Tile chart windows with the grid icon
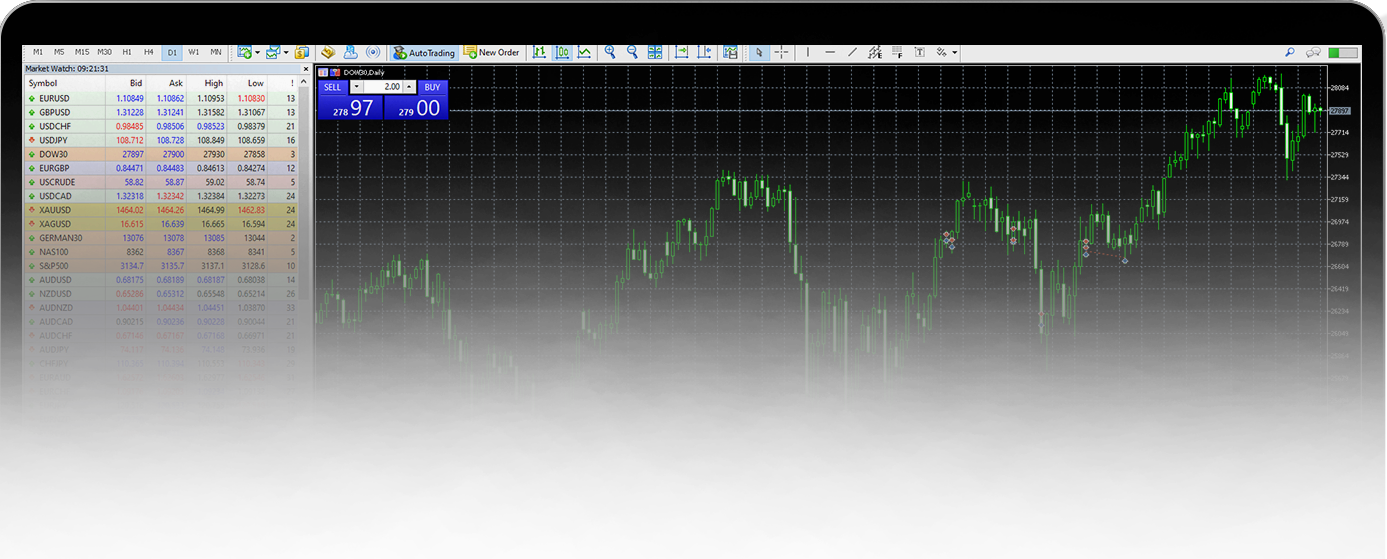 click(x=655, y=52)
